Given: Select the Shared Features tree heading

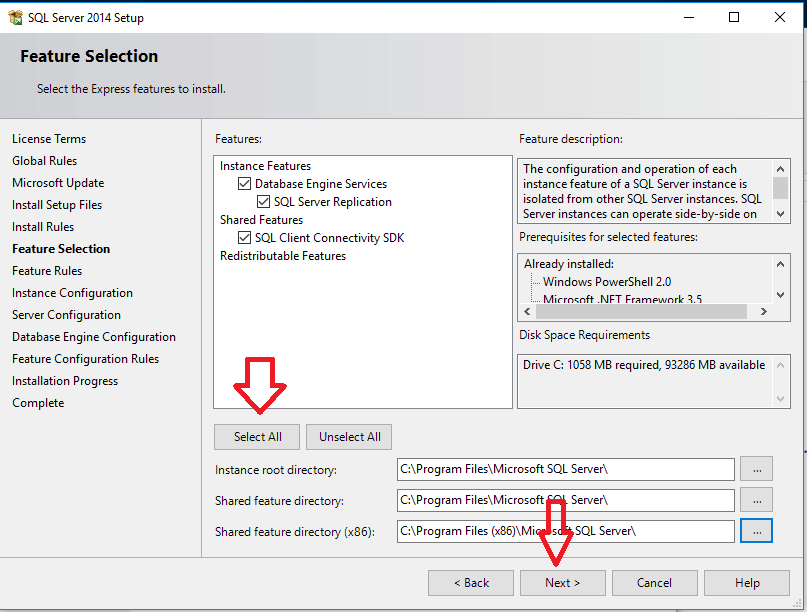Looking at the screenshot, I should [261, 220].
